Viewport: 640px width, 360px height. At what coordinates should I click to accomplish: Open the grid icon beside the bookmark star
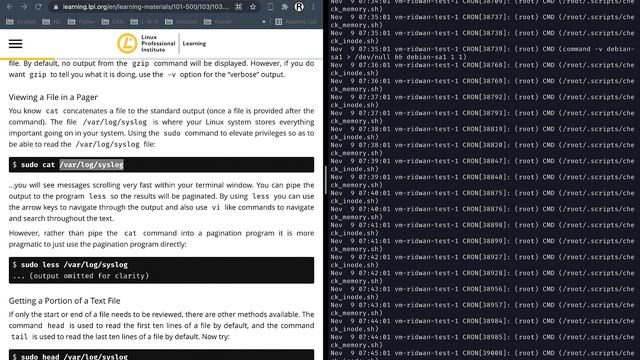[239, 7]
